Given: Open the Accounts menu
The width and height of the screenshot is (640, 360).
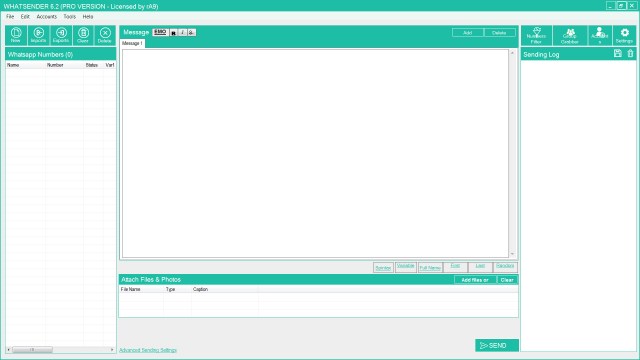Looking at the screenshot, I should click(47, 17).
